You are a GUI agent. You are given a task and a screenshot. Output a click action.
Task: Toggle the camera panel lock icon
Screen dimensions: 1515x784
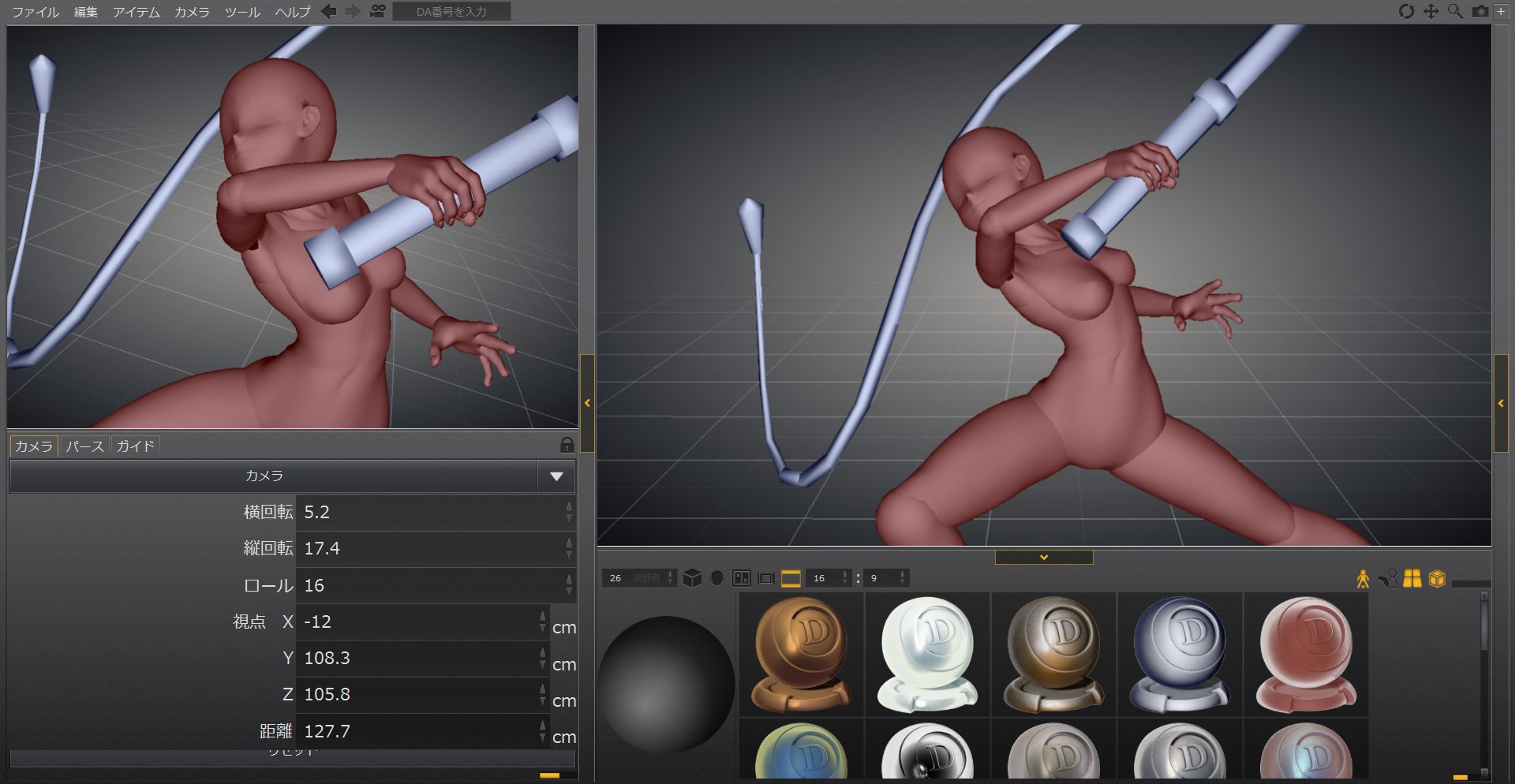pyautogui.click(x=567, y=445)
